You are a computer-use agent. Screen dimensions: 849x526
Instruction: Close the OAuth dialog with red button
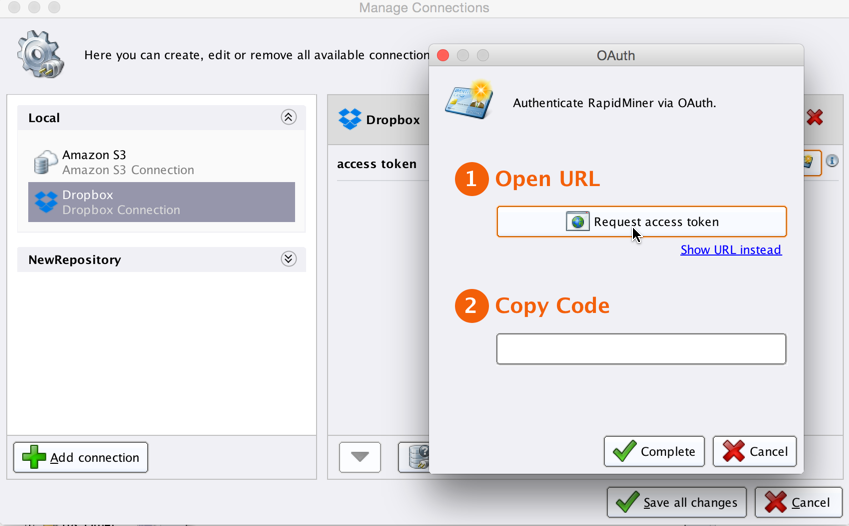[443, 56]
